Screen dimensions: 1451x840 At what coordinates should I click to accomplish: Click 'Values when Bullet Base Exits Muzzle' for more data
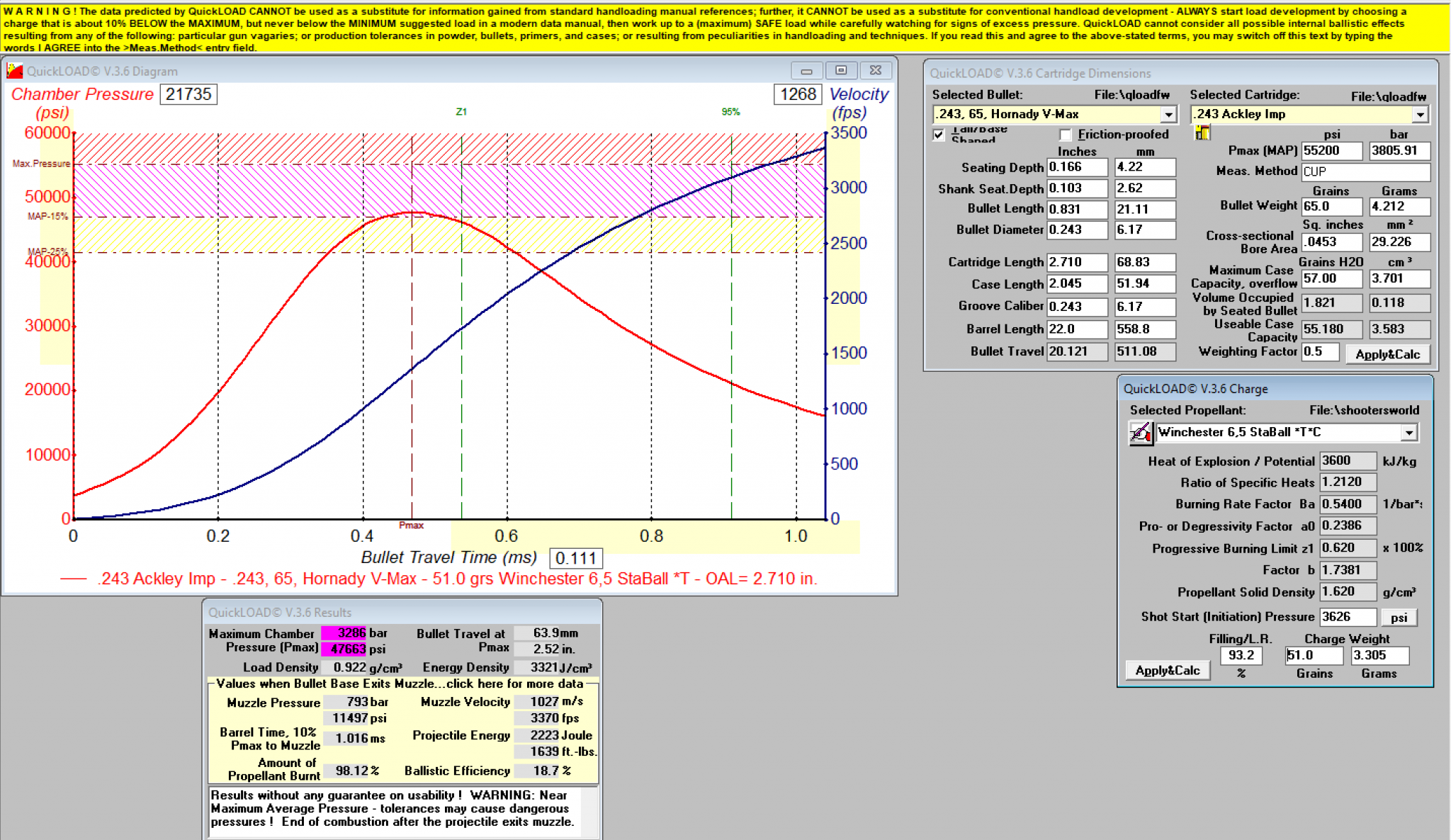400,683
